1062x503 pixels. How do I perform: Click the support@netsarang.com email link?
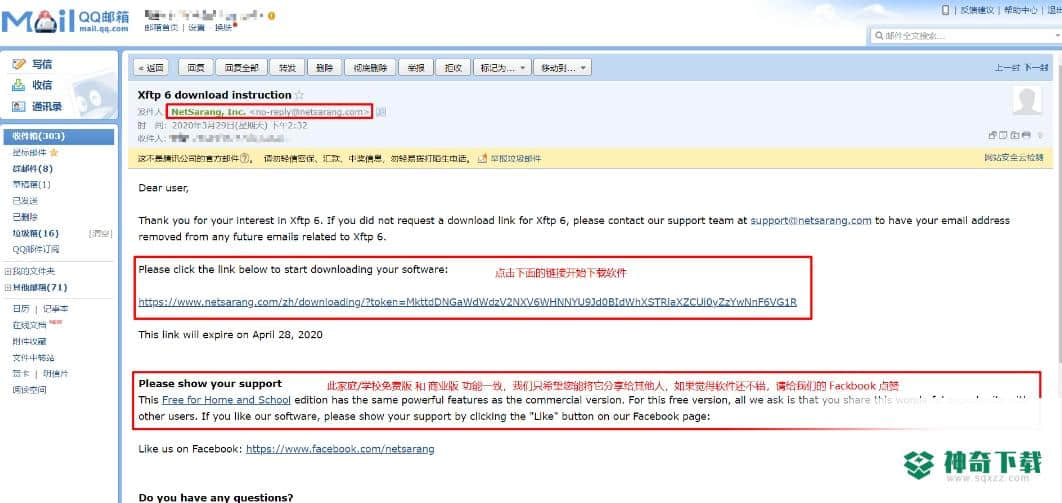tap(811, 221)
